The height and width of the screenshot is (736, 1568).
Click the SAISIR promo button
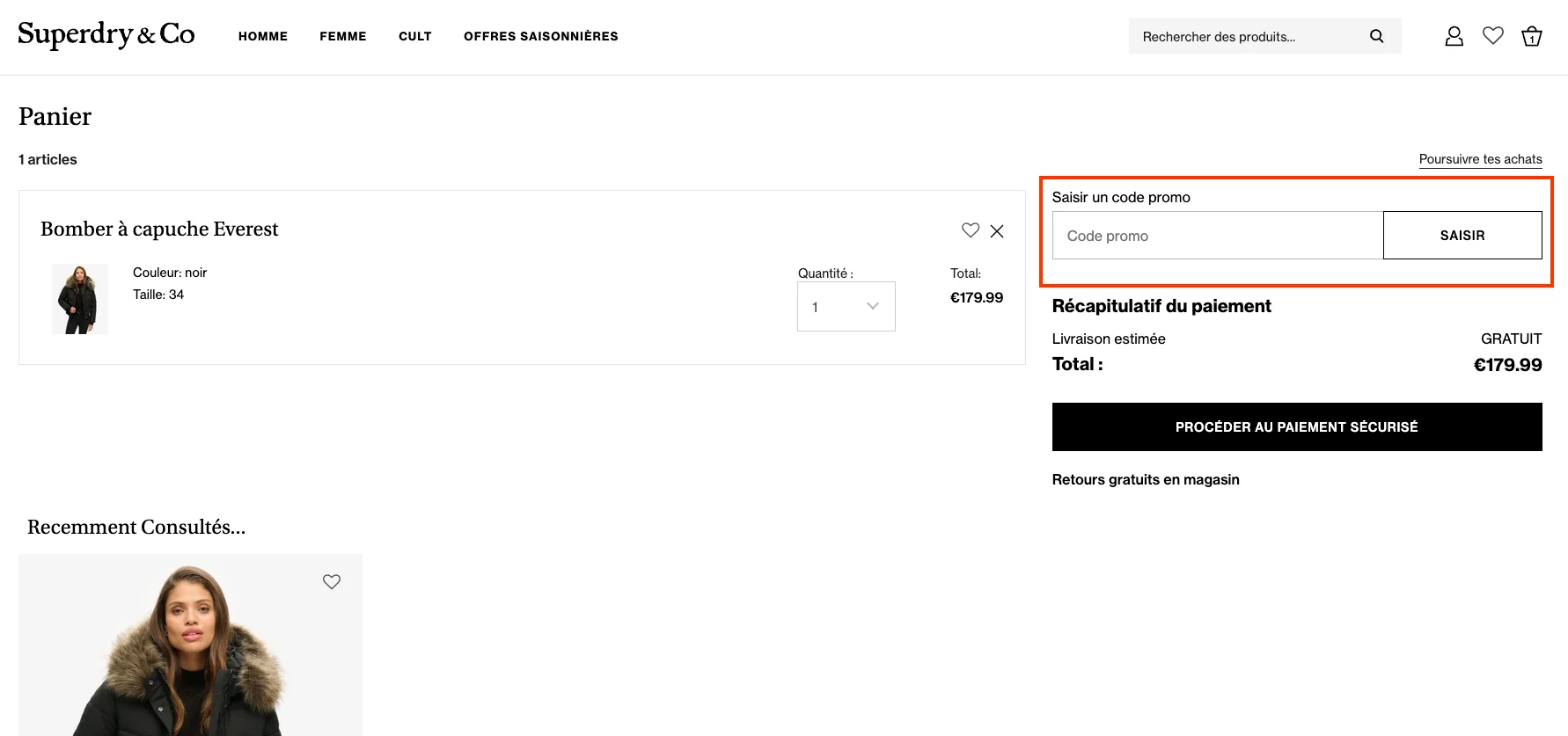tap(1462, 235)
